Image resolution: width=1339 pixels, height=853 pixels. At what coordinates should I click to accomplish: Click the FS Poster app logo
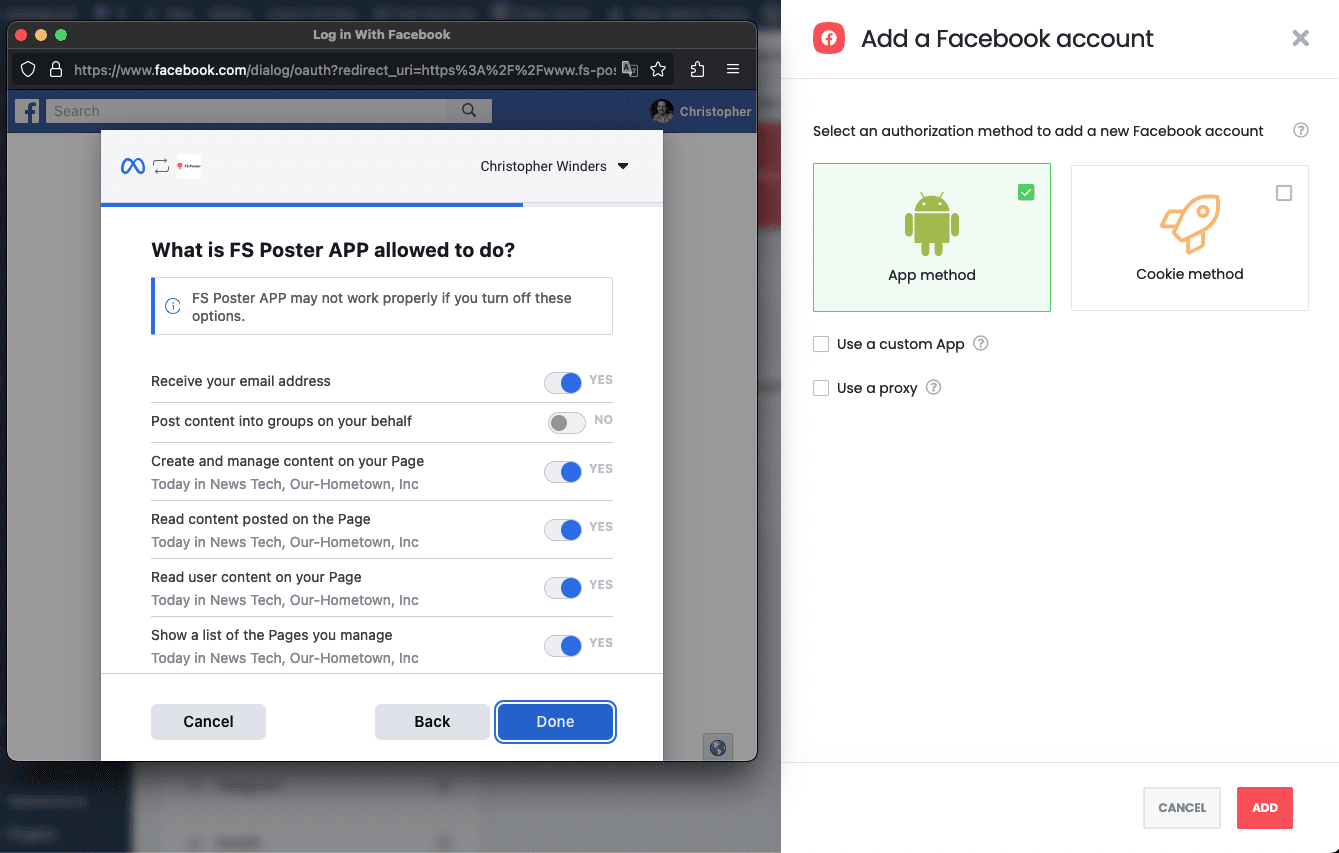[x=189, y=166]
